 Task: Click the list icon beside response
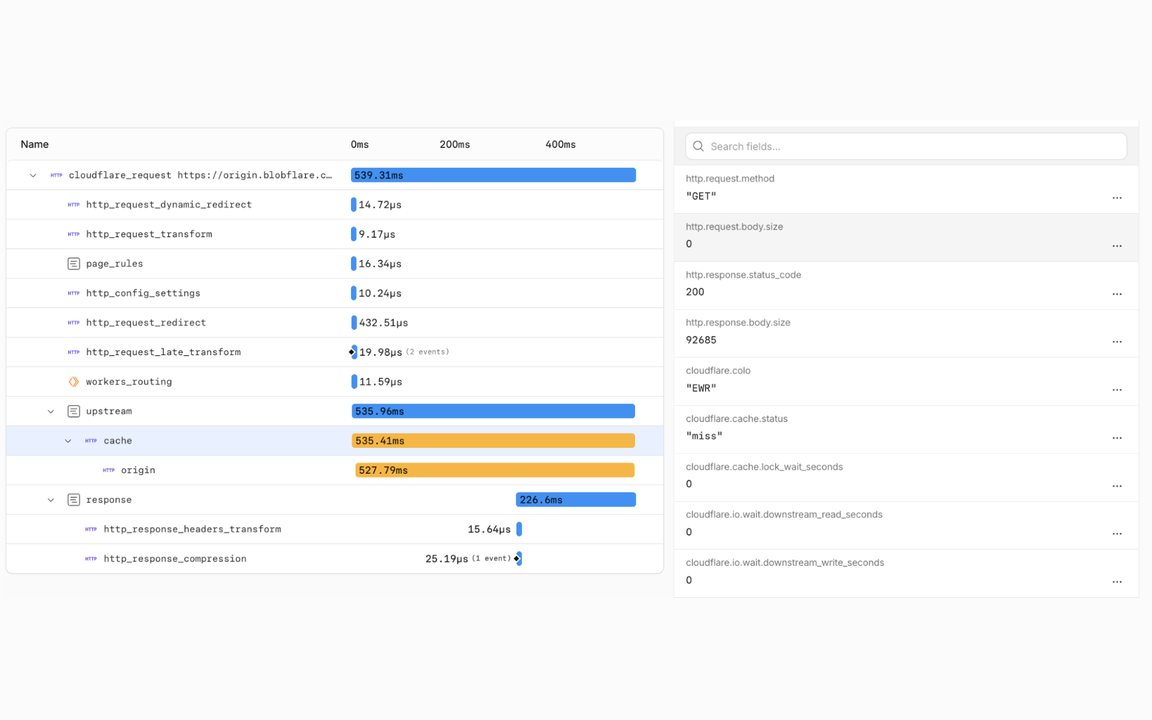tap(73, 500)
